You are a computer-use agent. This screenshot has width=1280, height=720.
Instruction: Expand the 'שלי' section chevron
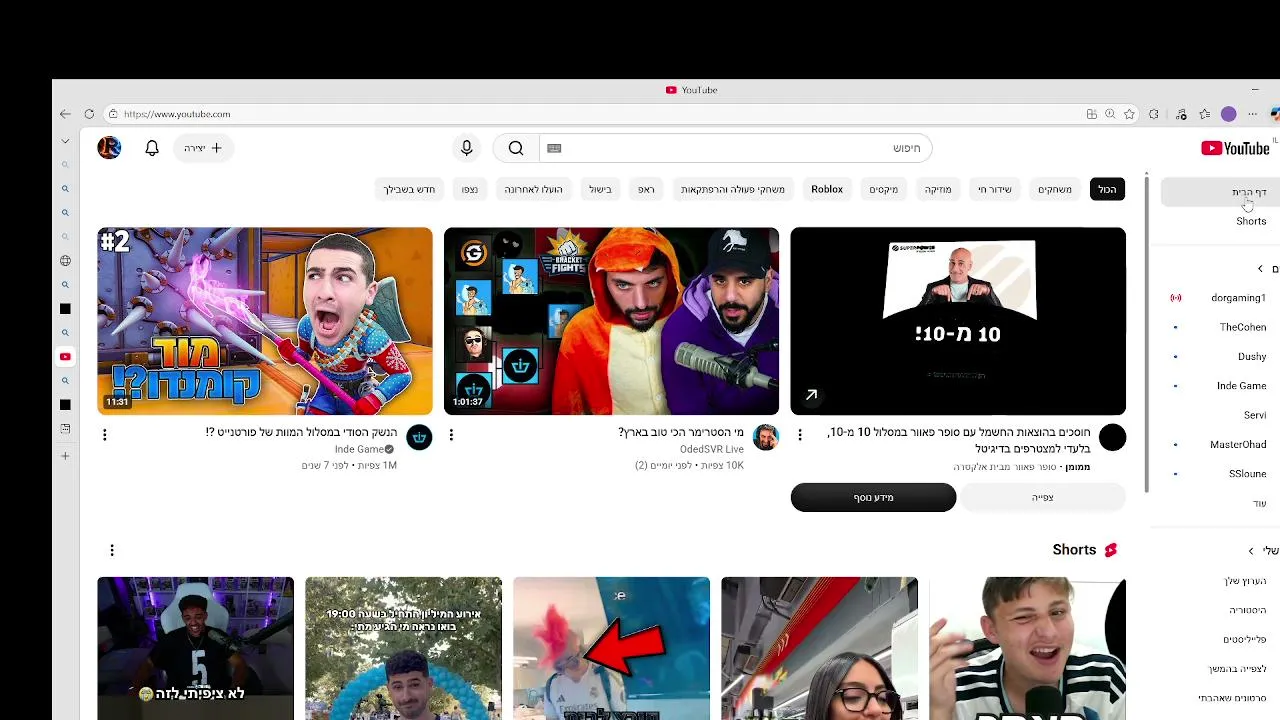click(1251, 551)
